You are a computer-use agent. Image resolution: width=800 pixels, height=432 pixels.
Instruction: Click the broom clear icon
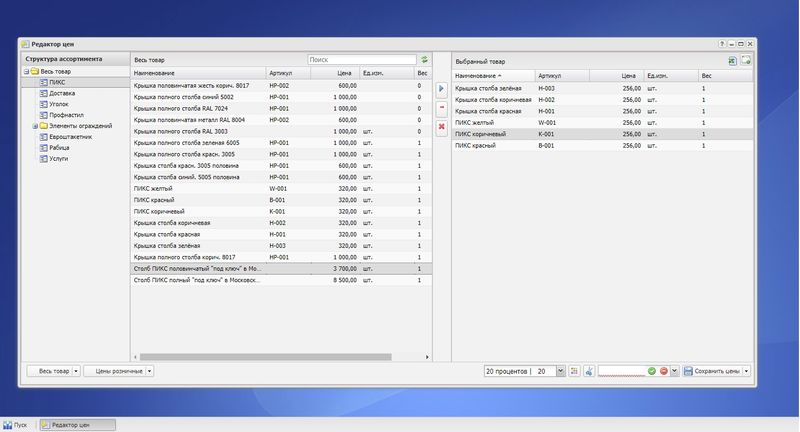click(589, 371)
